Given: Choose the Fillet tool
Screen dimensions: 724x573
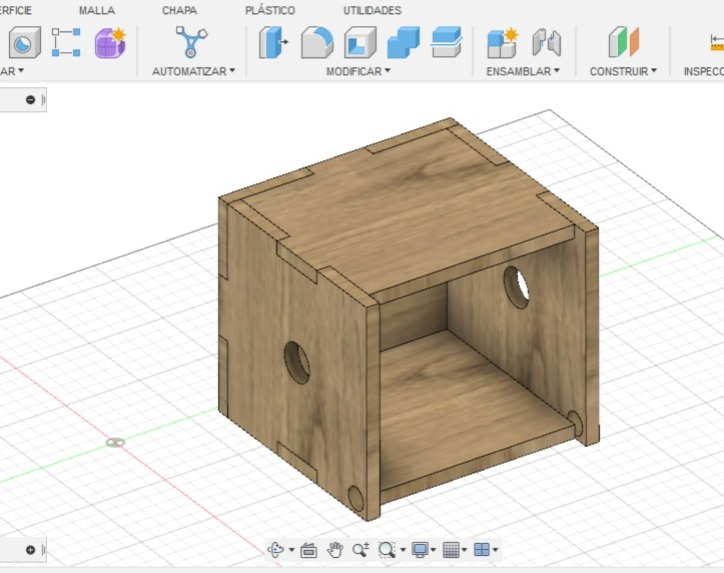Looking at the screenshot, I should [317, 42].
